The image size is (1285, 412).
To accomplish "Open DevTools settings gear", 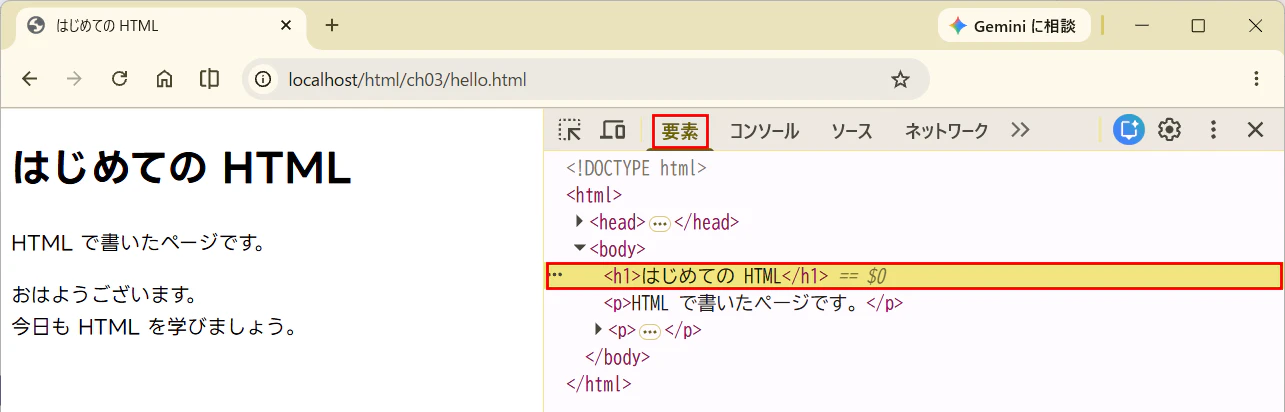I will point(1169,130).
